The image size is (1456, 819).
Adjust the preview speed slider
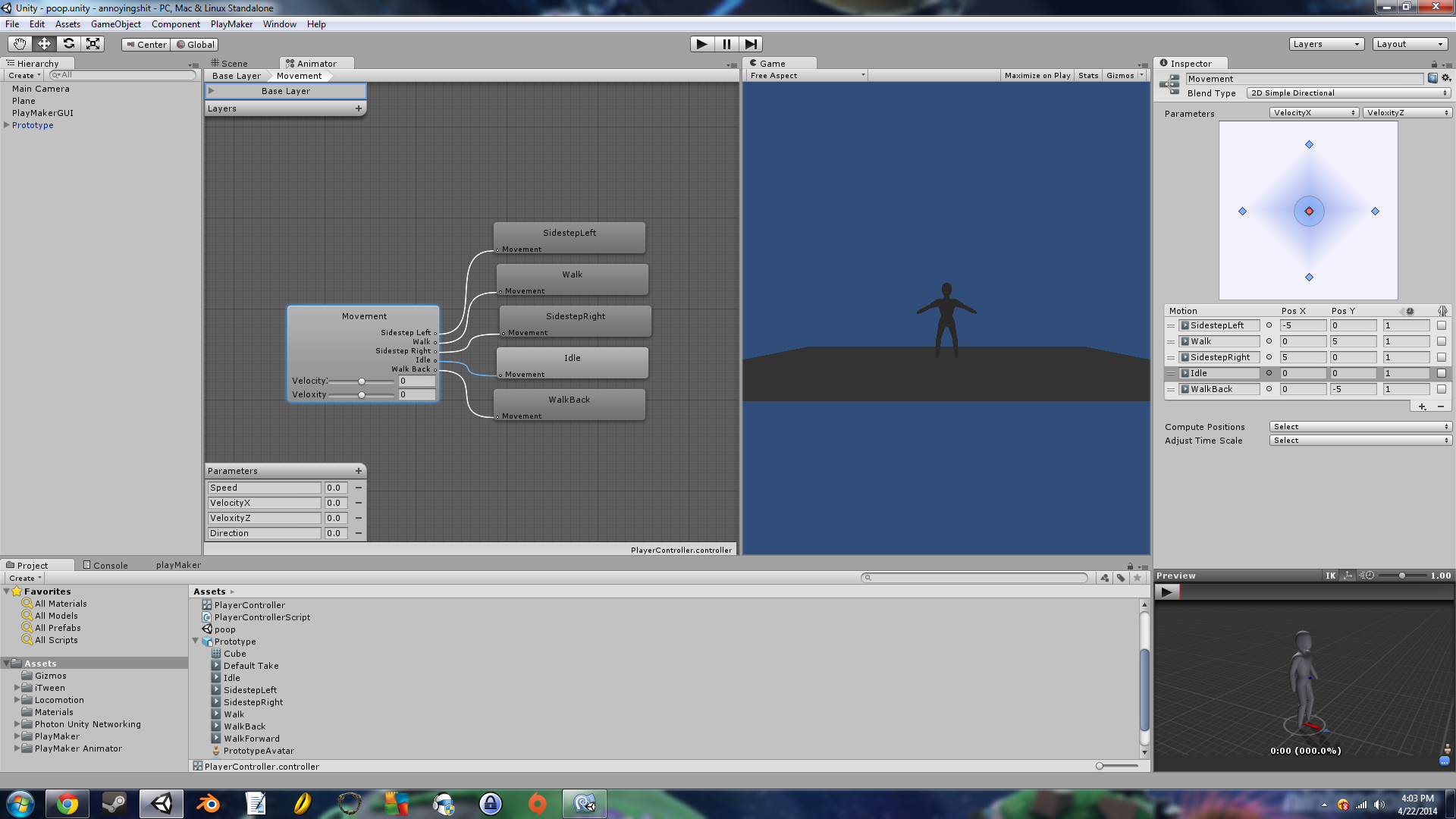pyautogui.click(x=1402, y=576)
